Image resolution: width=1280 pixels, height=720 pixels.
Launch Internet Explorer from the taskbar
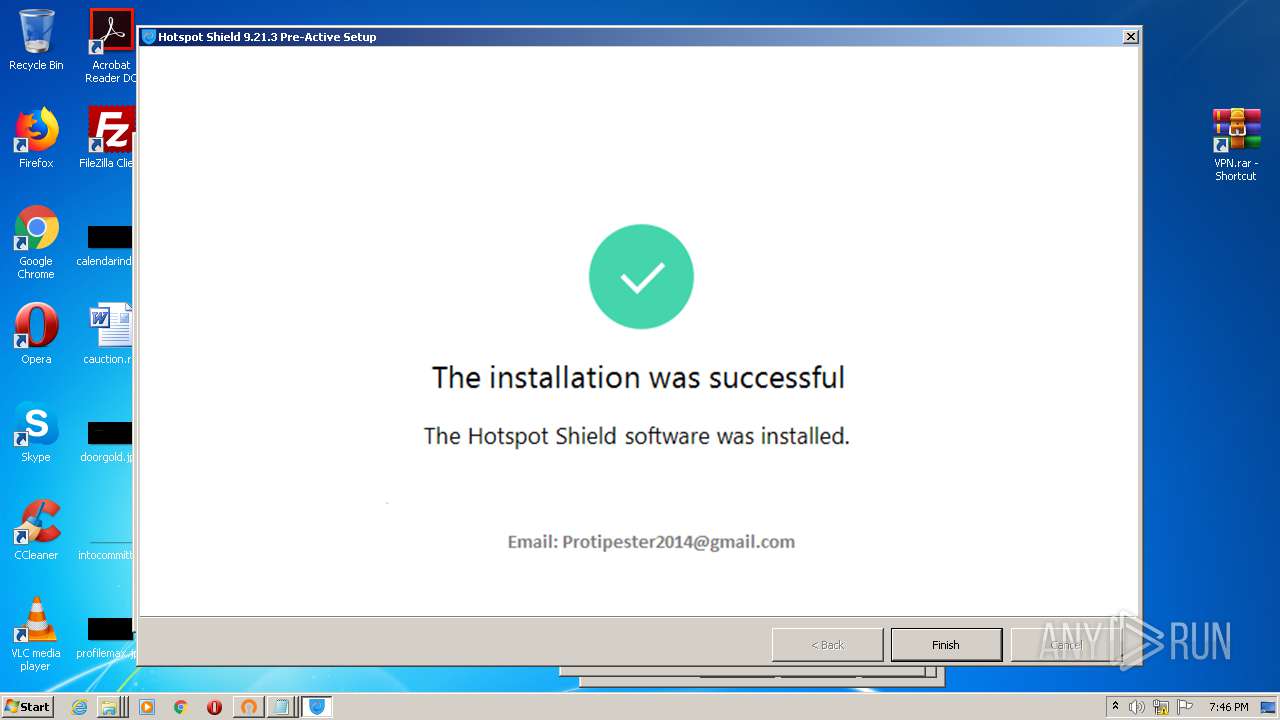[x=80, y=707]
